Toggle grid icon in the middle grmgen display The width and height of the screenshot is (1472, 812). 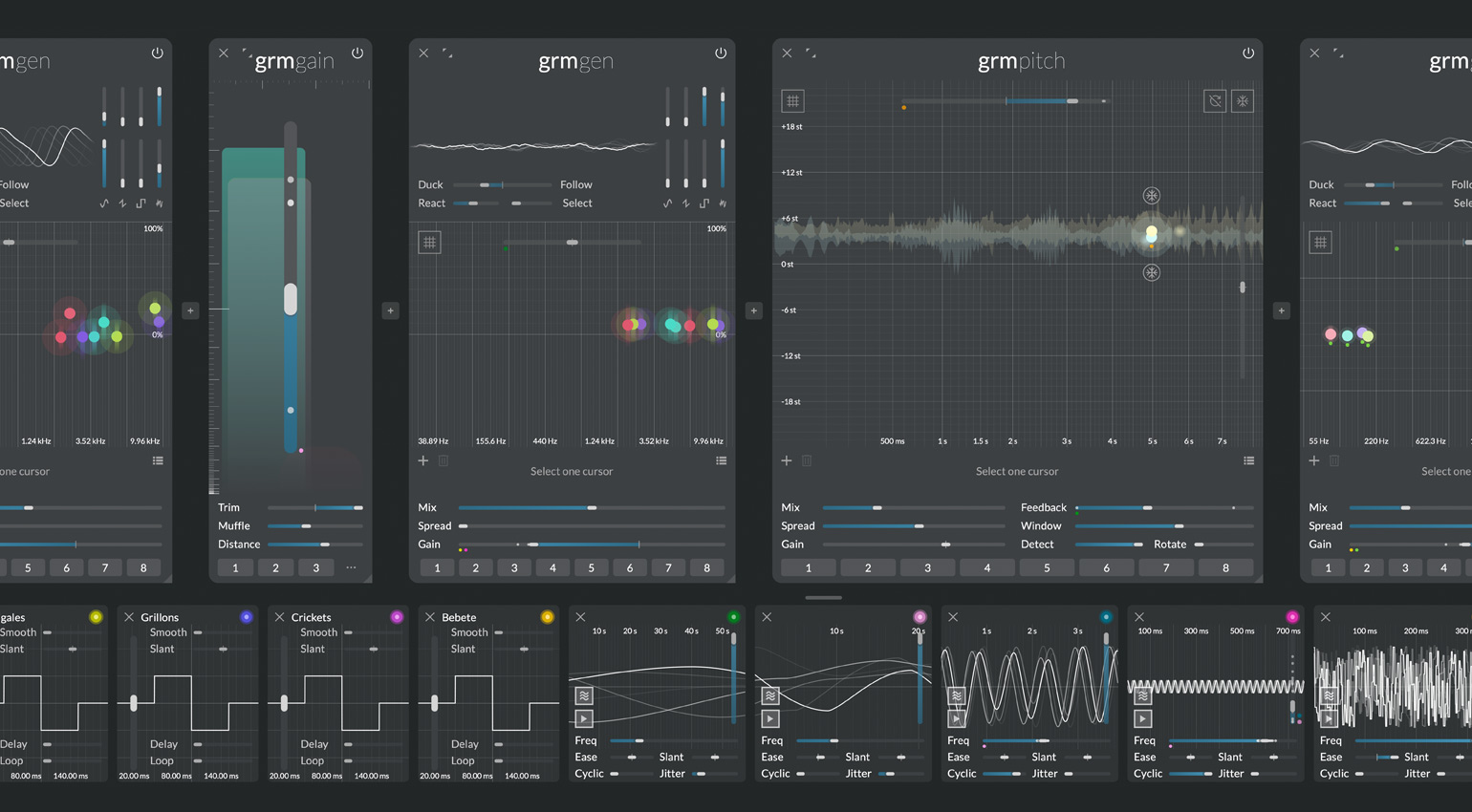click(x=429, y=243)
